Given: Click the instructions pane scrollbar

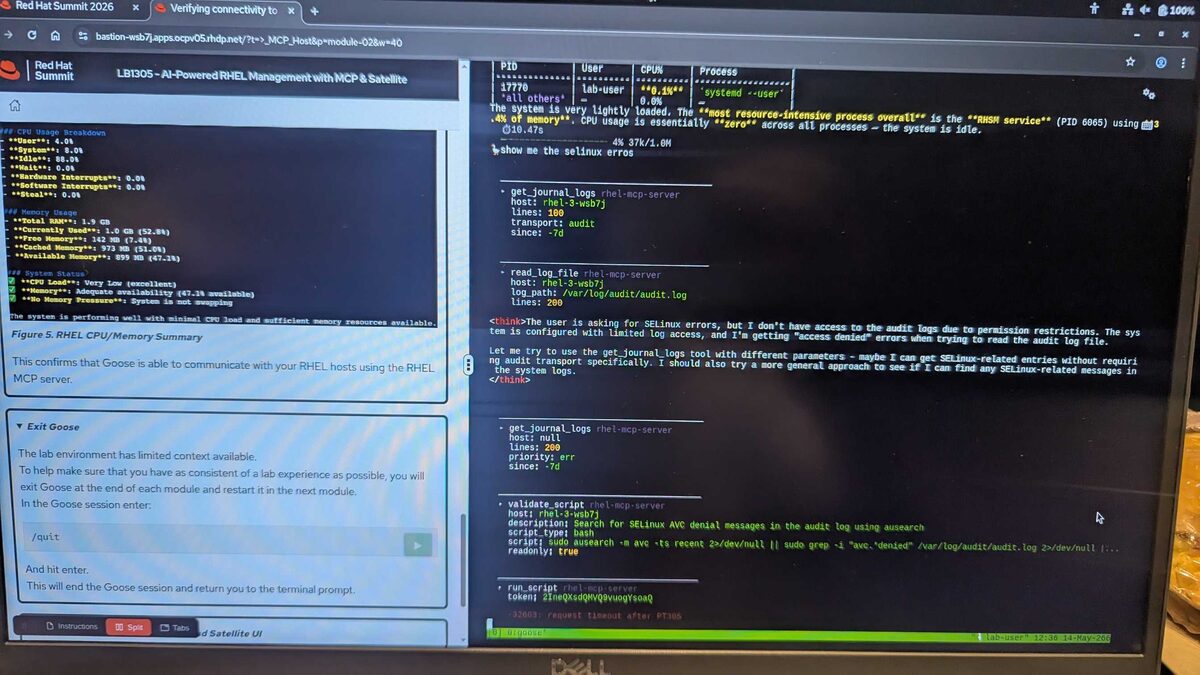Looking at the screenshot, I should pyautogui.click(x=462, y=560).
